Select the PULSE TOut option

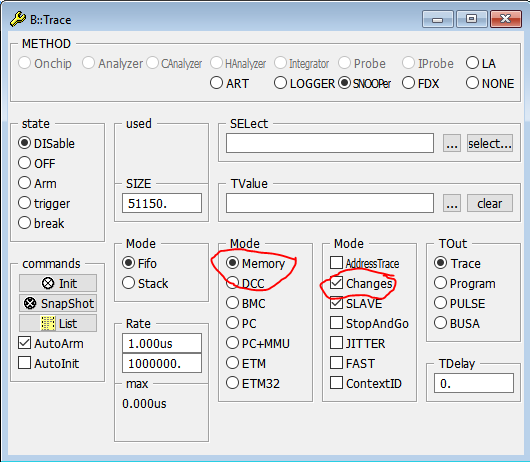coord(440,303)
